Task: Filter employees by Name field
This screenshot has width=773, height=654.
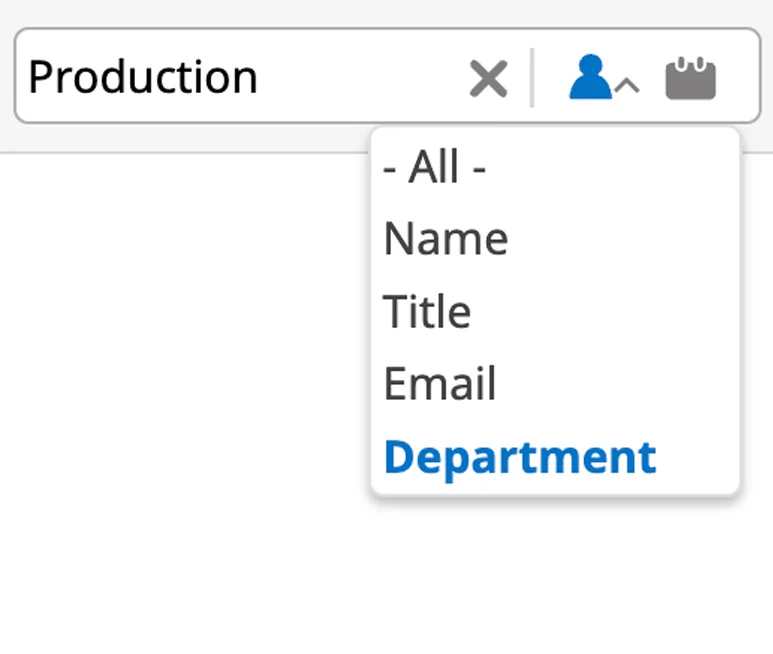Action: click(446, 239)
